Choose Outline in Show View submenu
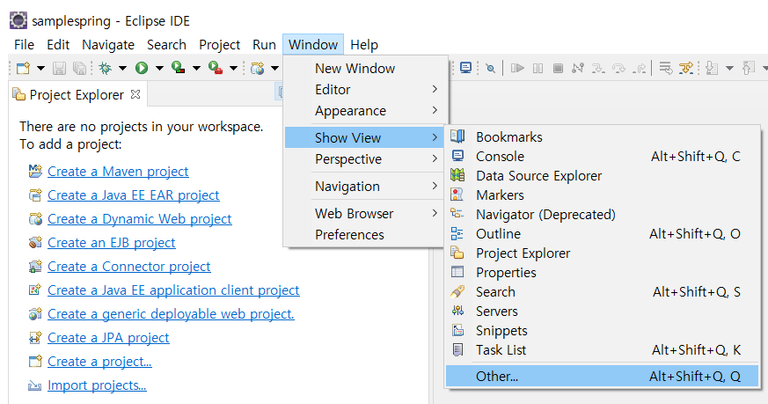Image resolution: width=768 pixels, height=404 pixels. coord(602,234)
